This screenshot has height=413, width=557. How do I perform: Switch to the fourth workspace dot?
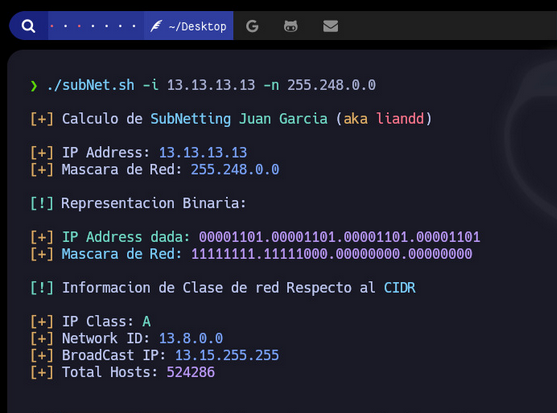click(x=93, y=26)
